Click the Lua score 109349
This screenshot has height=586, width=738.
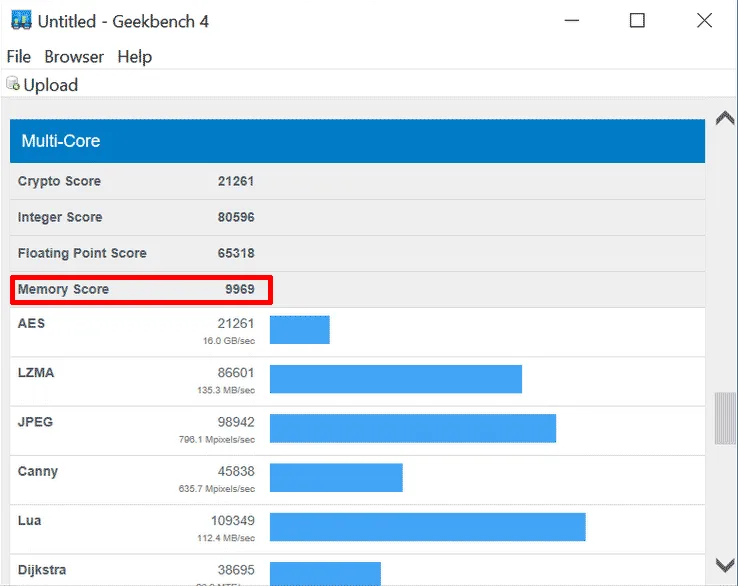click(233, 521)
